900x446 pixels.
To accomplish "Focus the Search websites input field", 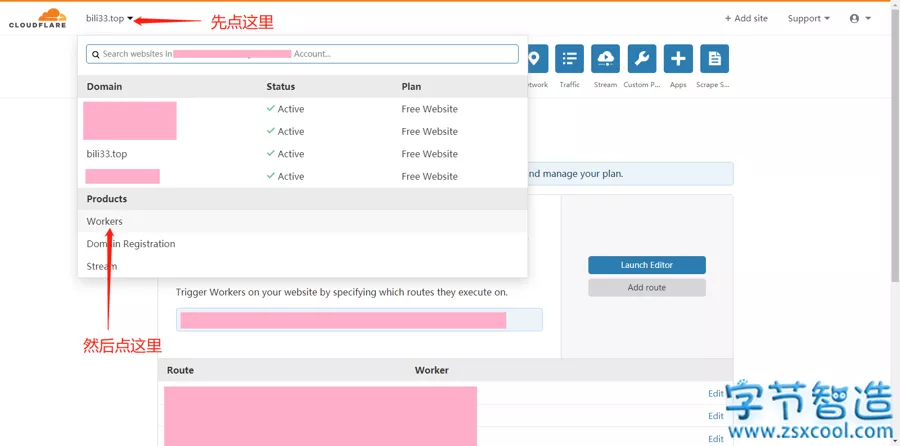I will coord(302,54).
